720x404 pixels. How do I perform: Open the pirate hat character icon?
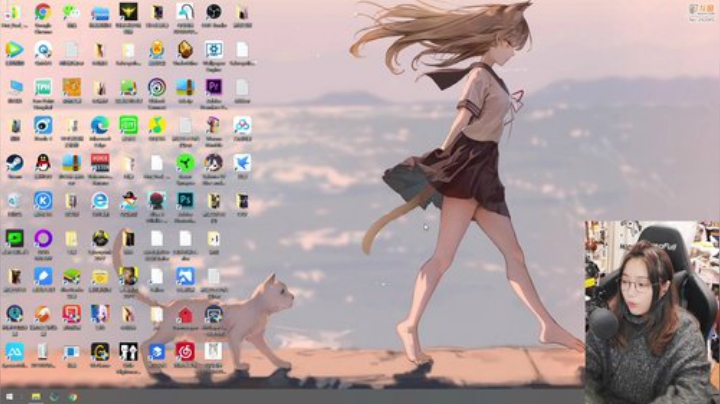tap(128, 201)
